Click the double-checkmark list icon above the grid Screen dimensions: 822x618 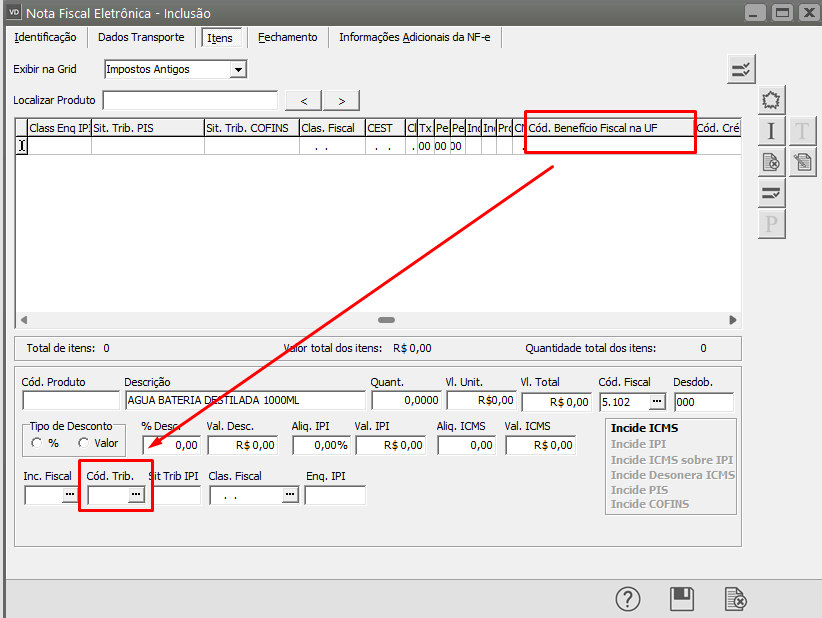741,69
